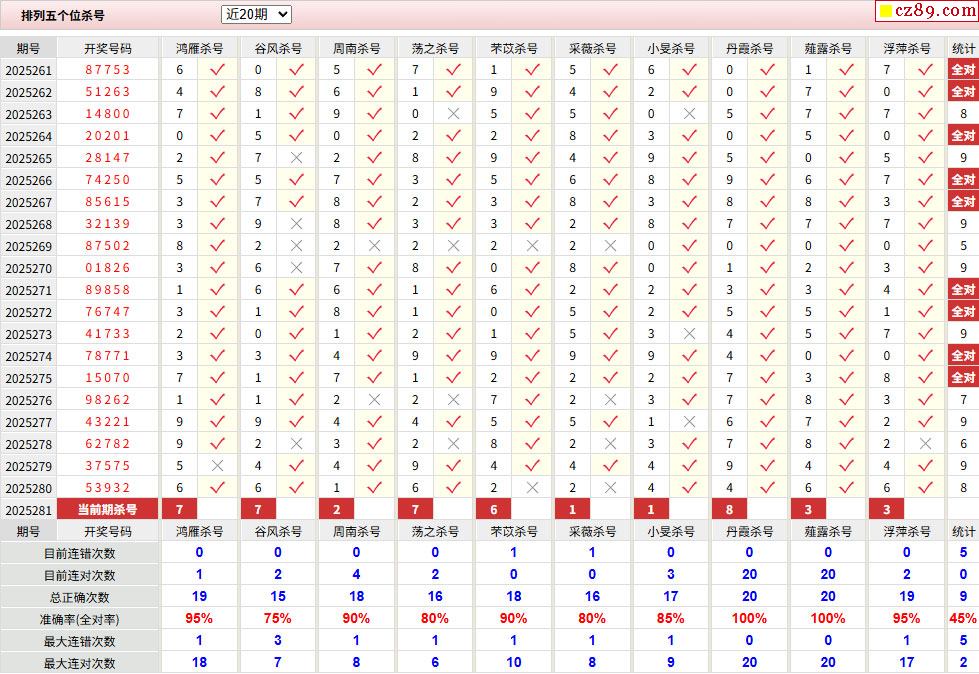The height and width of the screenshot is (674, 979).
Task: Select issue number 2025265
Action: point(29,159)
